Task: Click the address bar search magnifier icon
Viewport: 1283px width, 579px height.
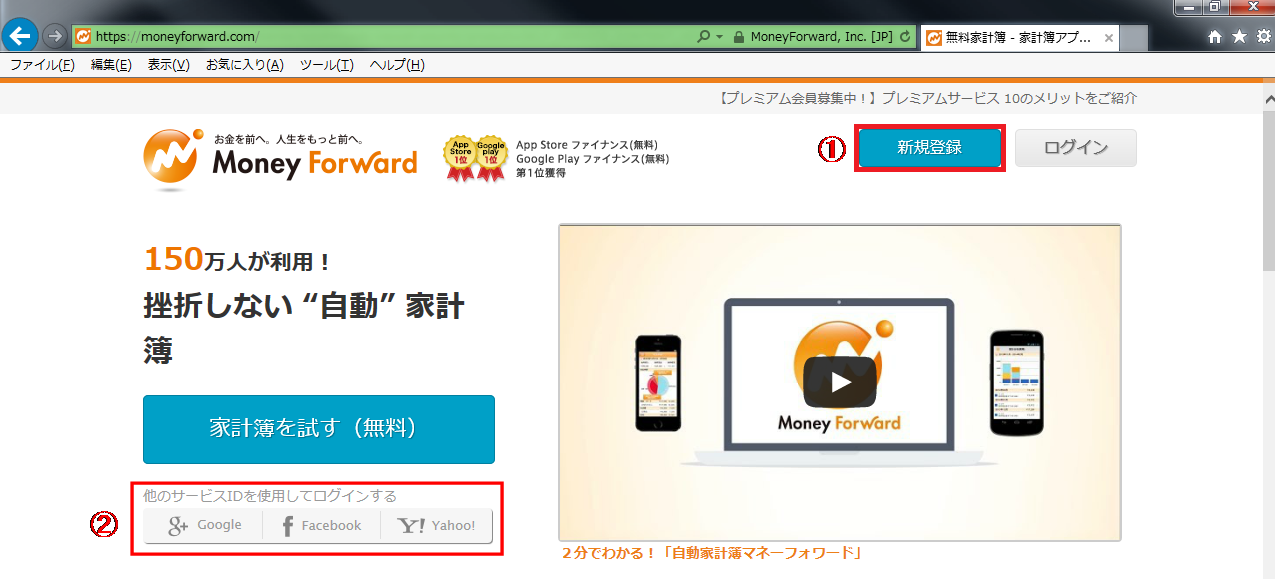Action: pyautogui.click(x=703, y=36)
